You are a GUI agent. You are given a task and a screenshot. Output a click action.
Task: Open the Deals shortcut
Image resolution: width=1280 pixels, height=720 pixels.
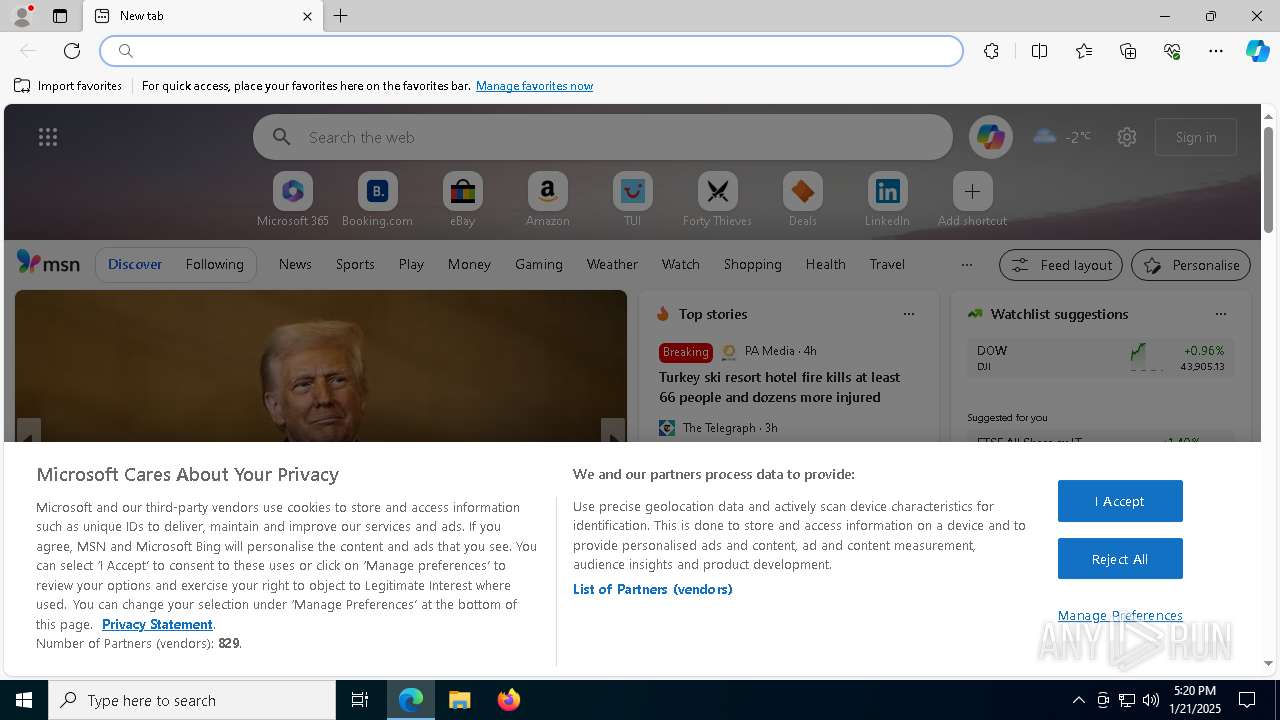tap(802, 199)
